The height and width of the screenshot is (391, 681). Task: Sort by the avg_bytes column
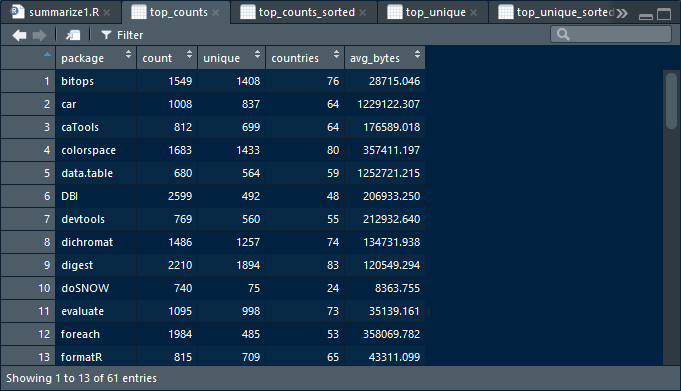385,58
